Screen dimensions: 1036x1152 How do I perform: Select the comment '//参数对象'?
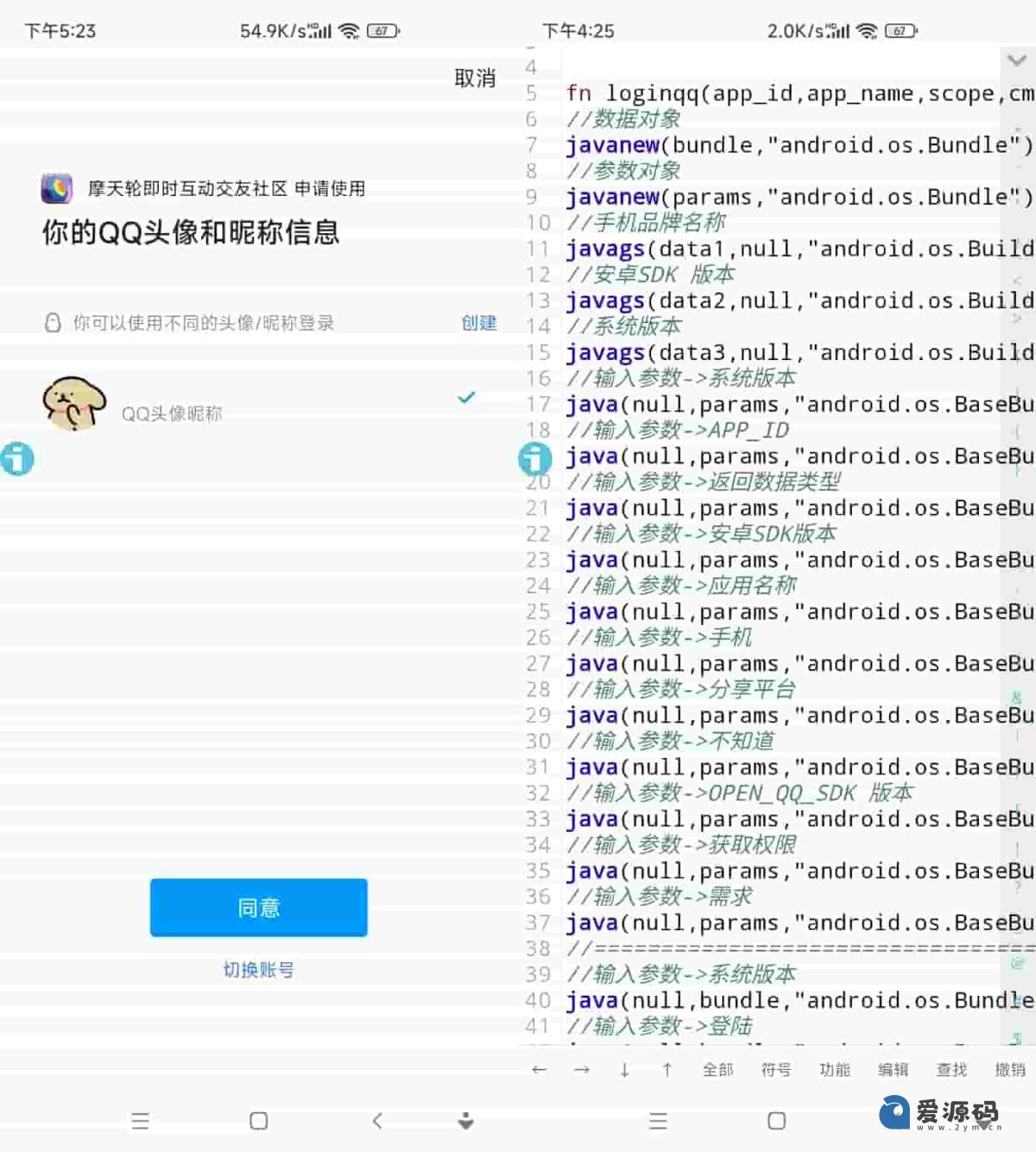pyautogui.click(x=623, y=171)
